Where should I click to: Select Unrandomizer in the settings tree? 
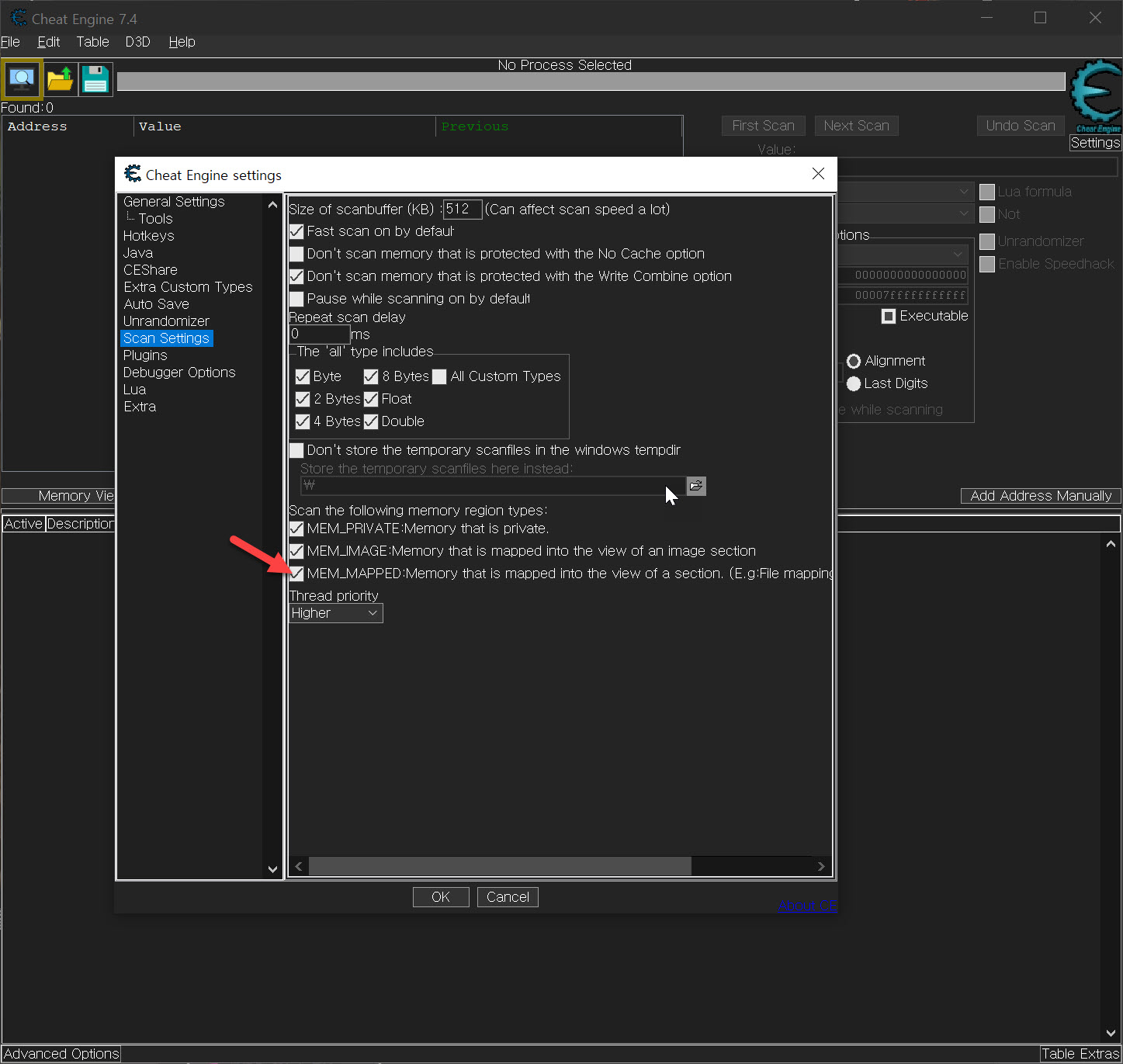[x=166, y=321]
